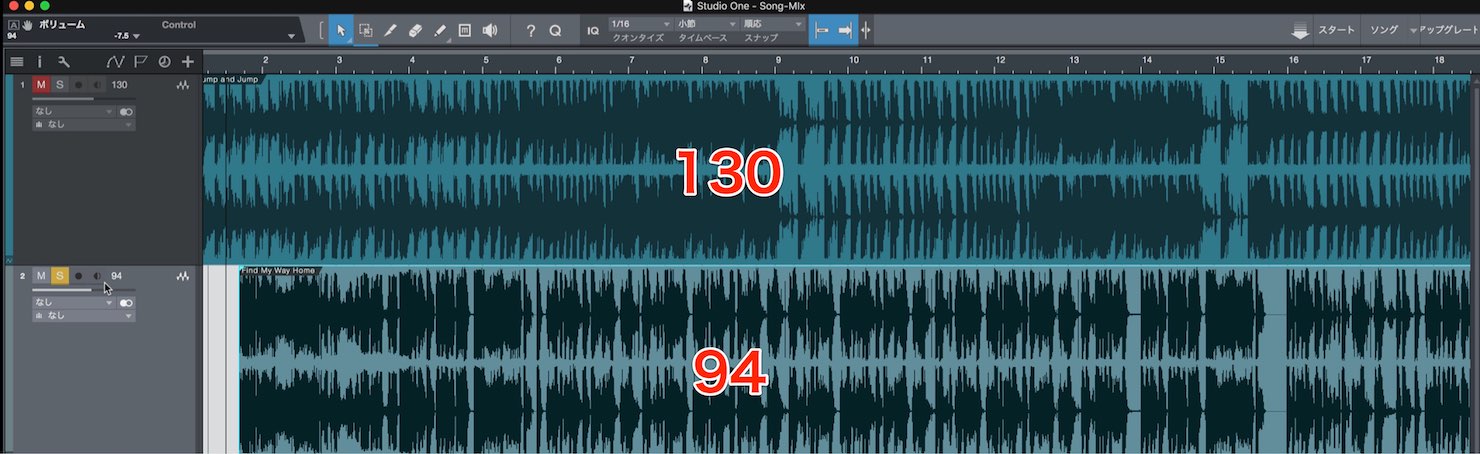Image resolution: width=1480 pixels, height=454 pixels.
Task: Solo track 1 with S button
Action: pyautogui.click(x=59, y=85)
